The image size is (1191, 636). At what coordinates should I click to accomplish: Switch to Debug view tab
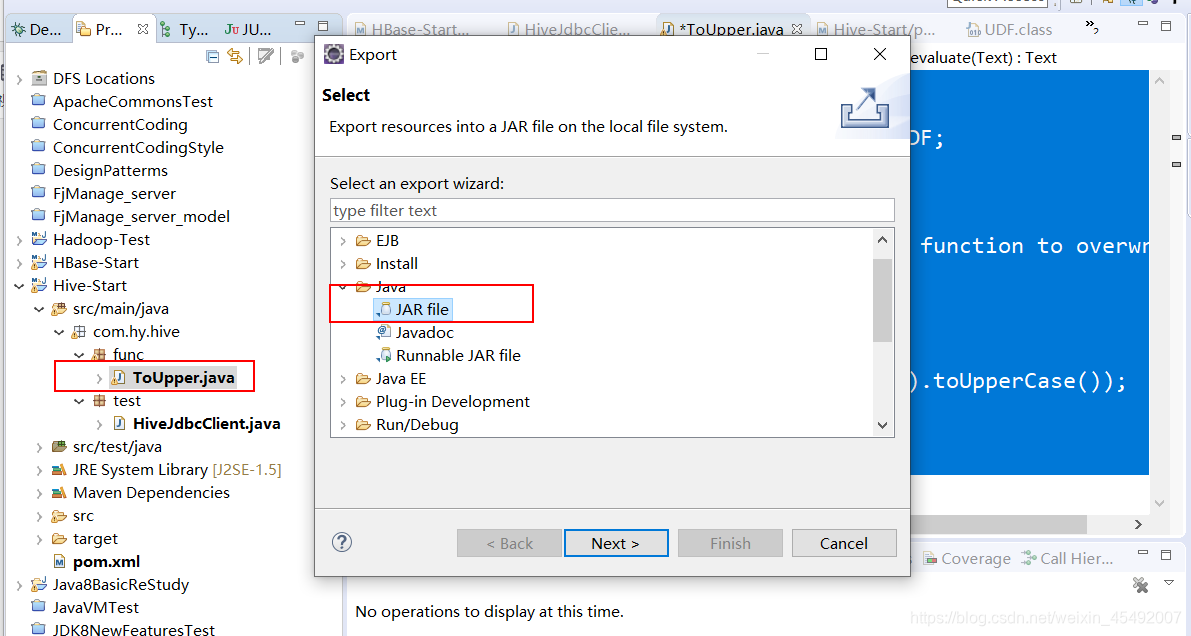tap(36, 30)
